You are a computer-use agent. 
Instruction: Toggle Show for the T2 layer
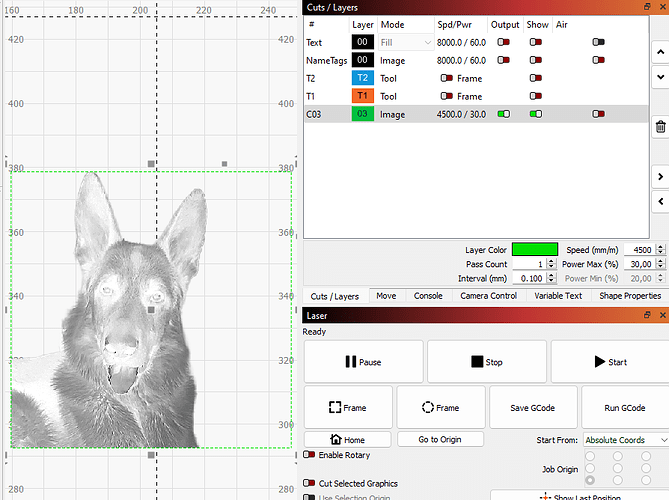click(x=536, y=78)
